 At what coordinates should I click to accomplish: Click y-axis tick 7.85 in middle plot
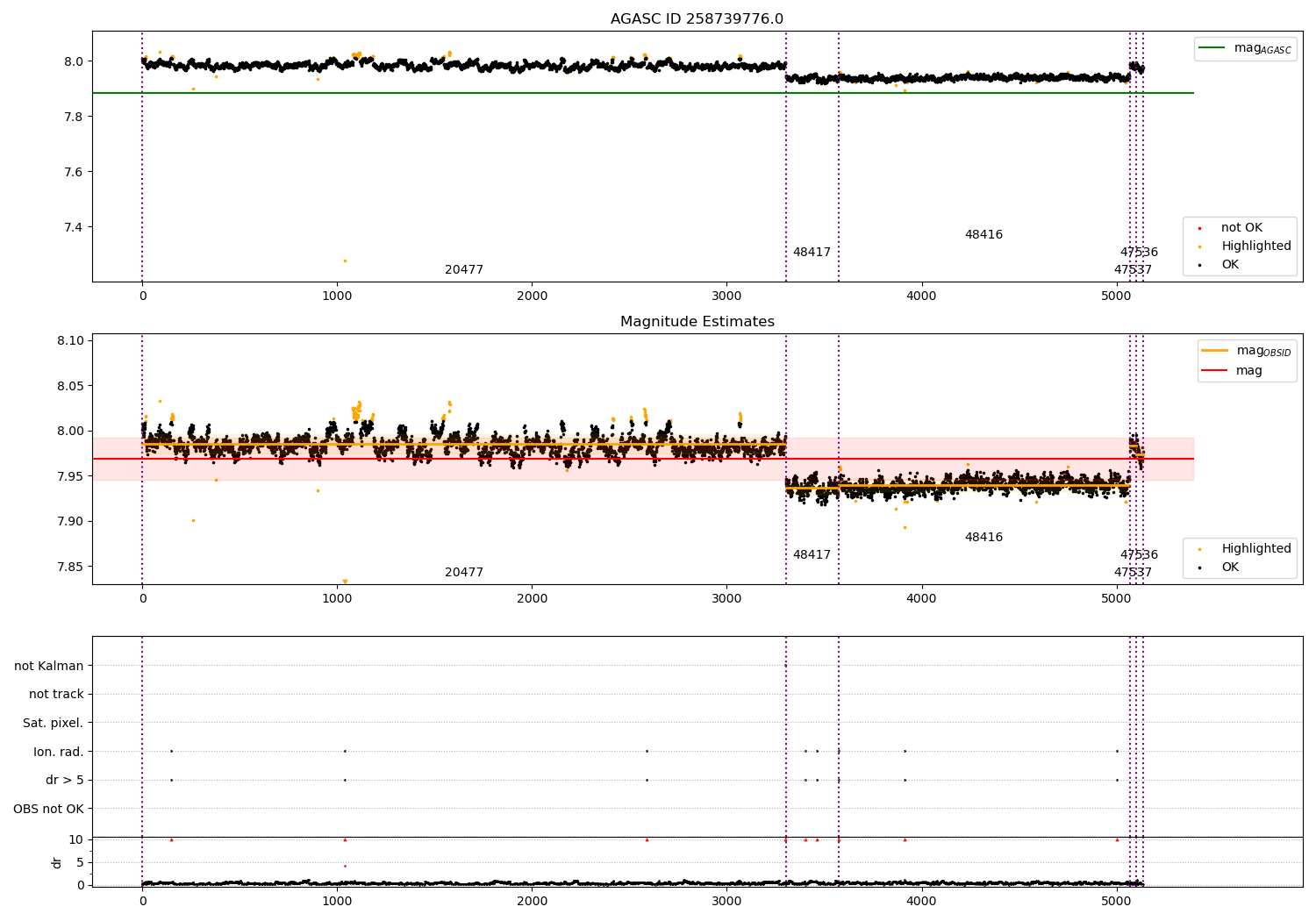tap(68, 567)
